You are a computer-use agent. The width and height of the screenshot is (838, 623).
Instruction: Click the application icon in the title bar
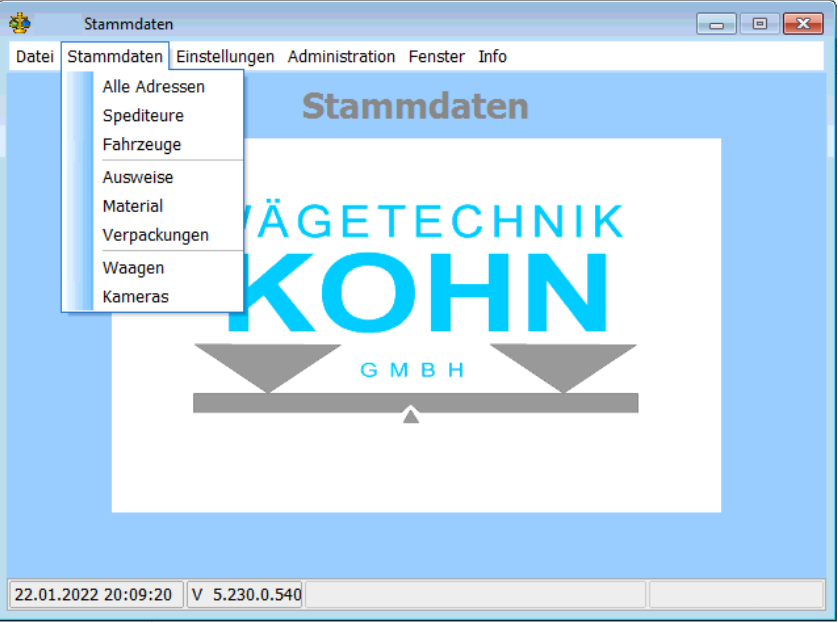tap(20, 23)
